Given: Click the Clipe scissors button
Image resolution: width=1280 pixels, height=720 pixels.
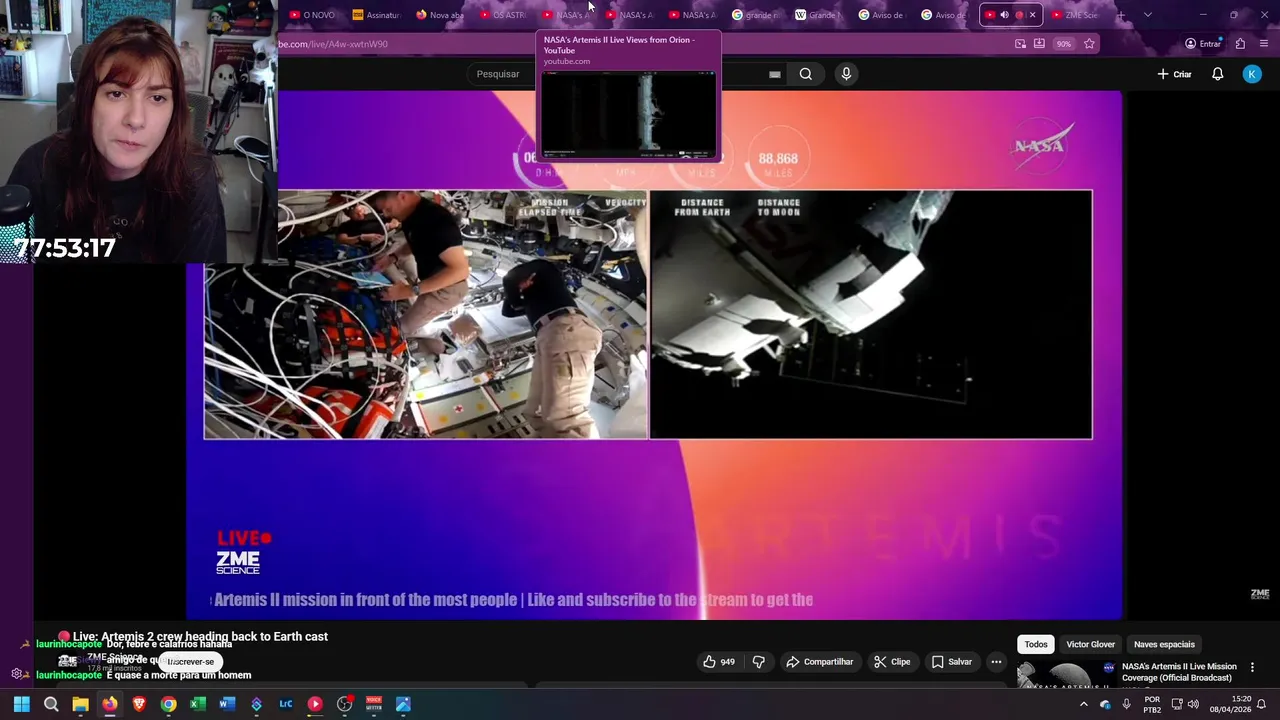Looking at the screenshot, I should tap(892, 661).
